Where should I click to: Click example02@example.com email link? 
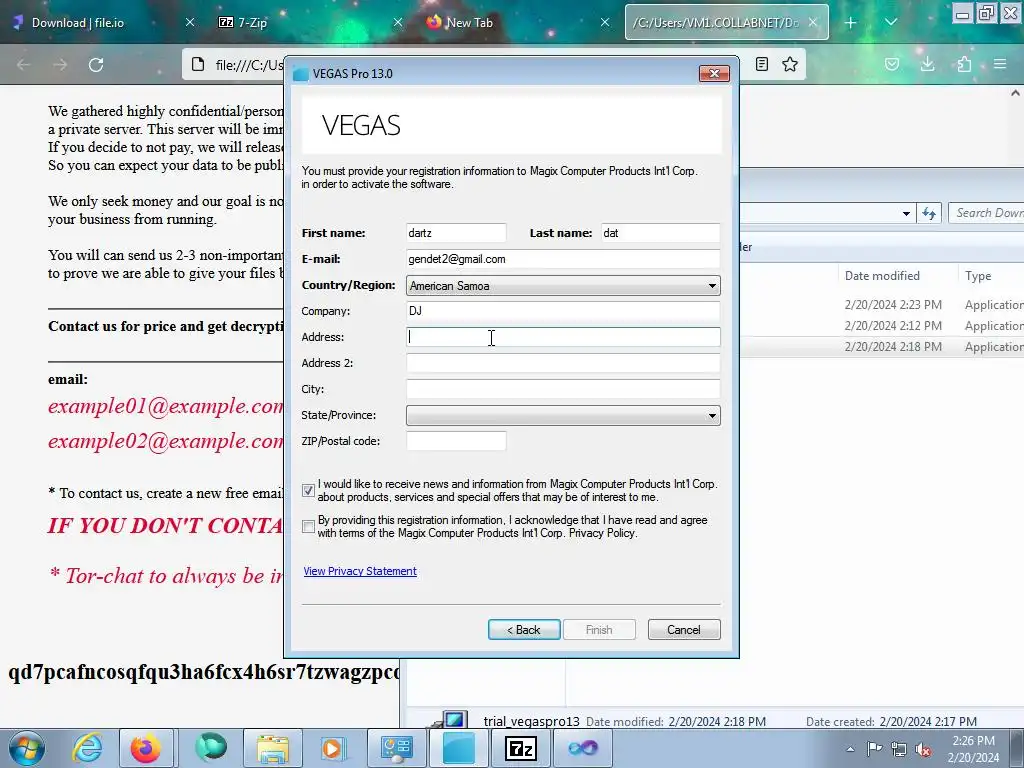pos(166,441)
